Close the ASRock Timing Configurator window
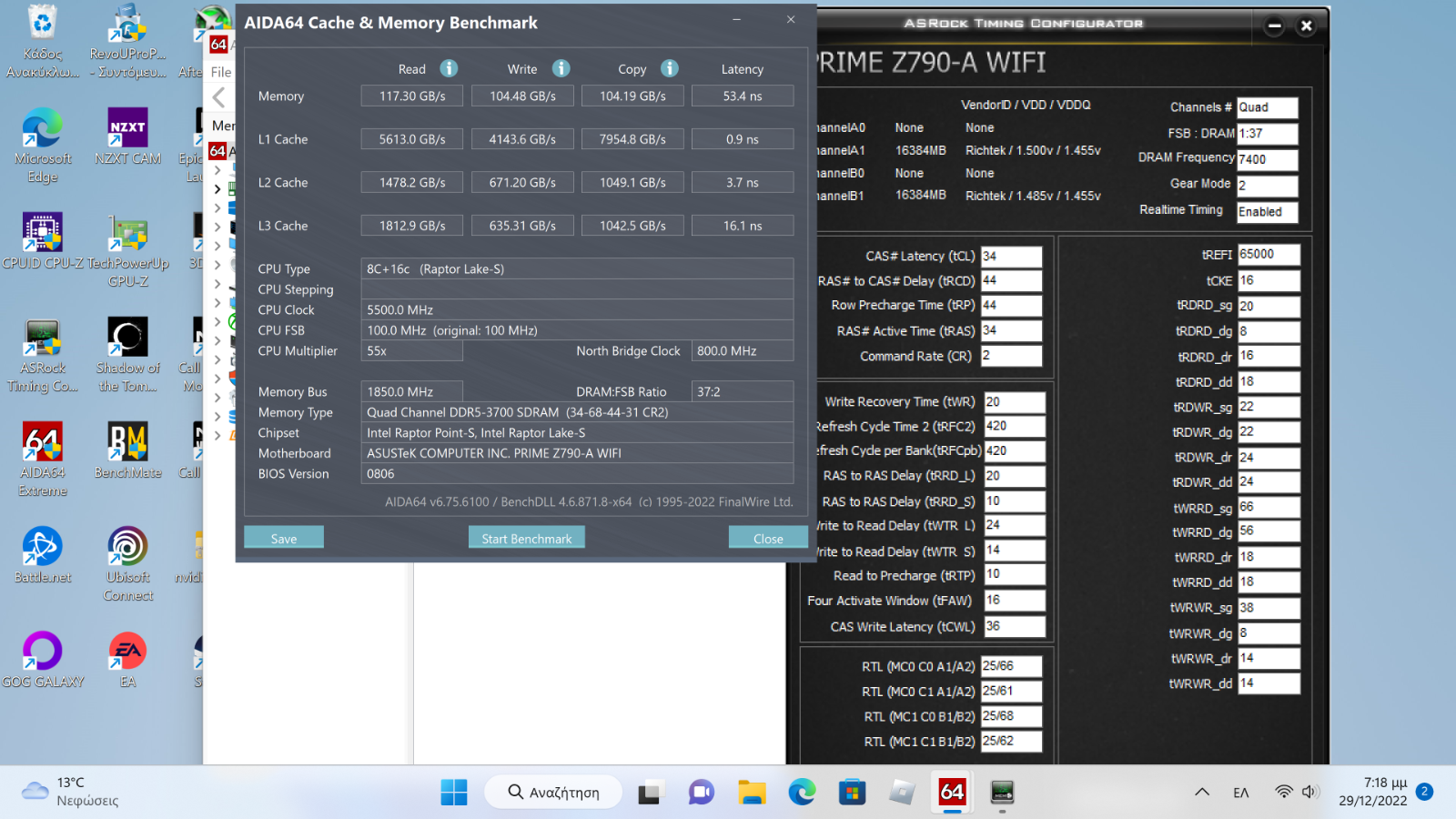The height and width of the screenshot is (819, 1456). tap(1307, 25)
